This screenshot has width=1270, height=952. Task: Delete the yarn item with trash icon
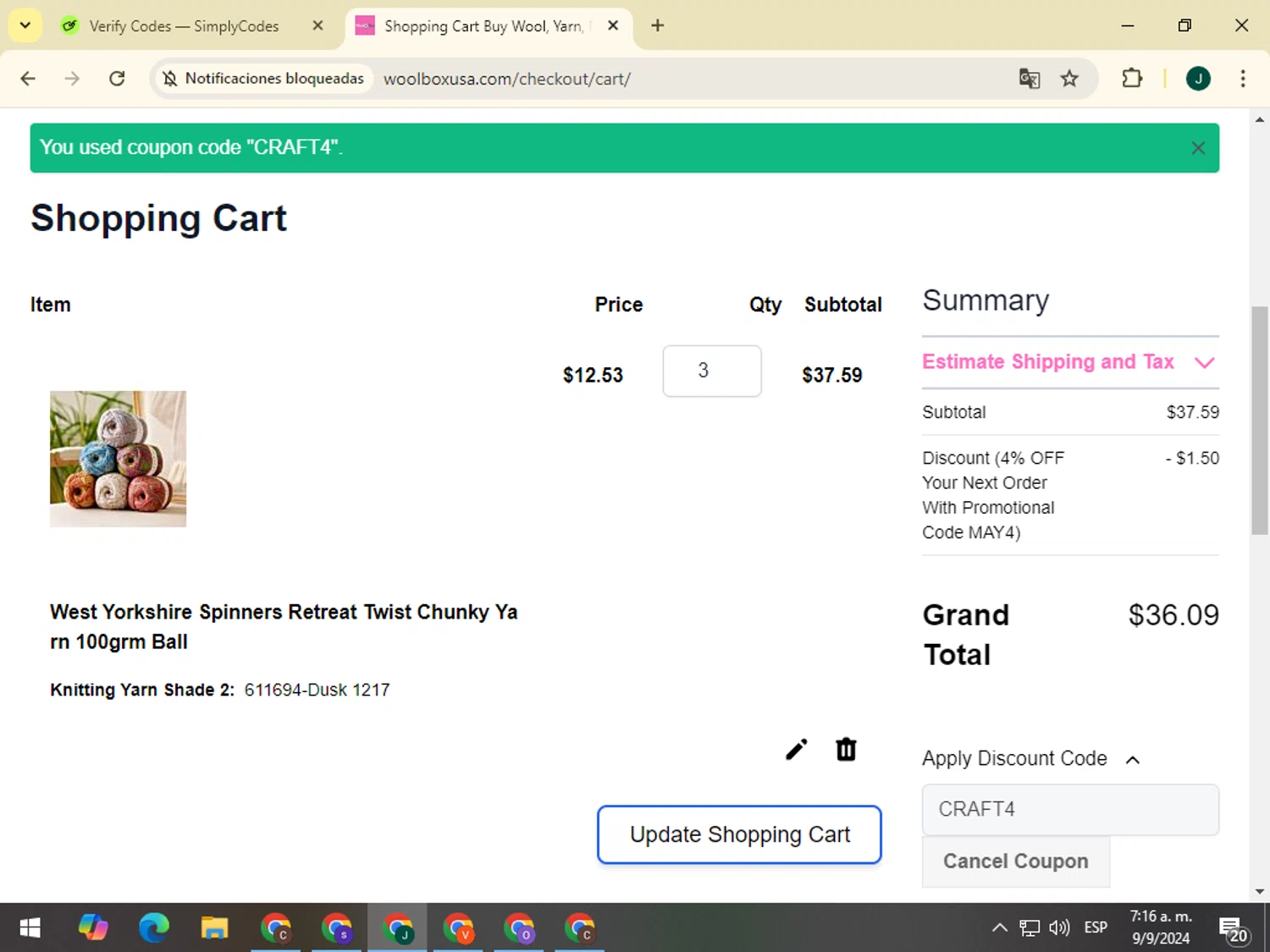pos(846,750)
